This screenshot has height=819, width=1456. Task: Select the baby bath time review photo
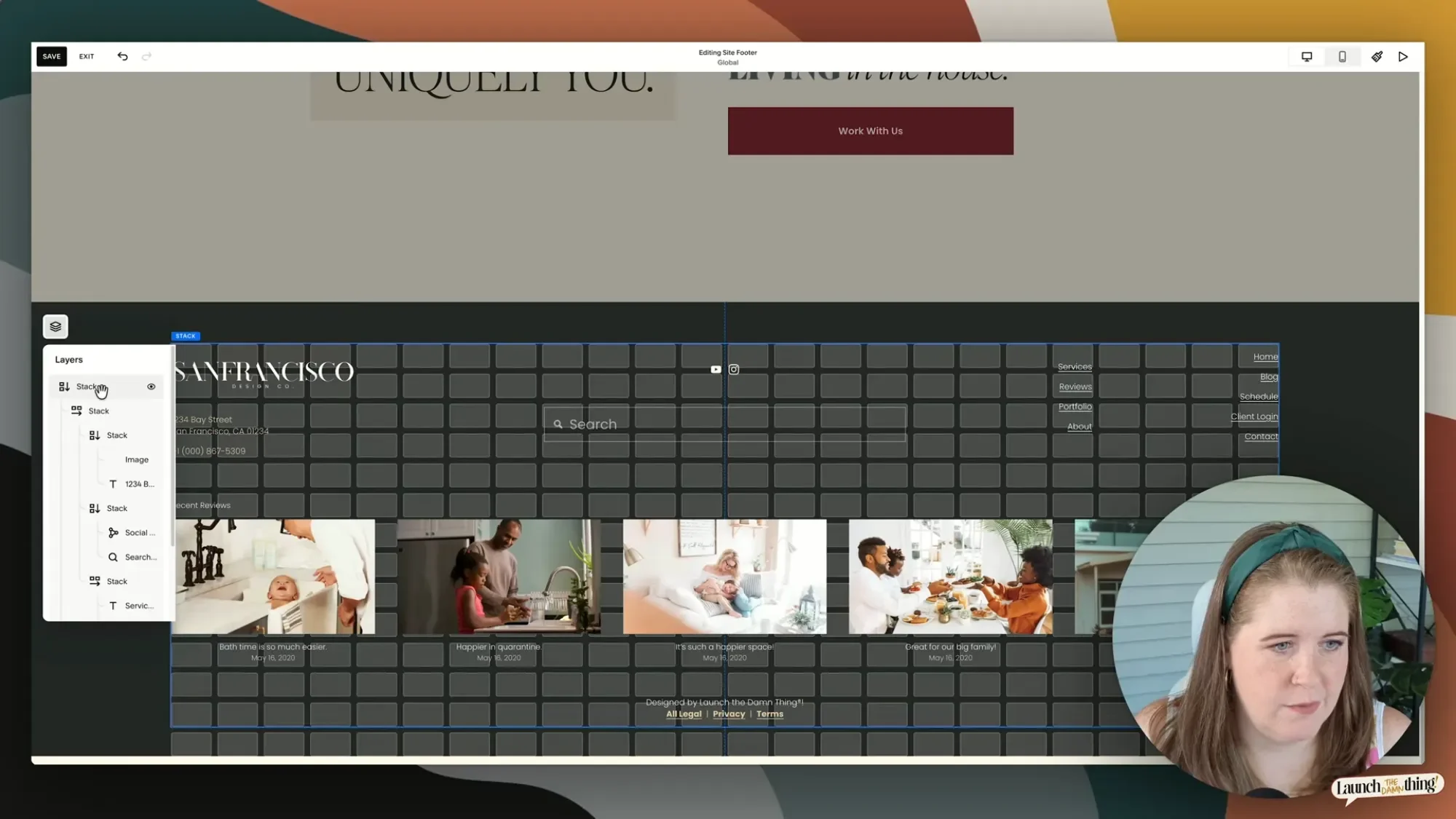[274, 577]
